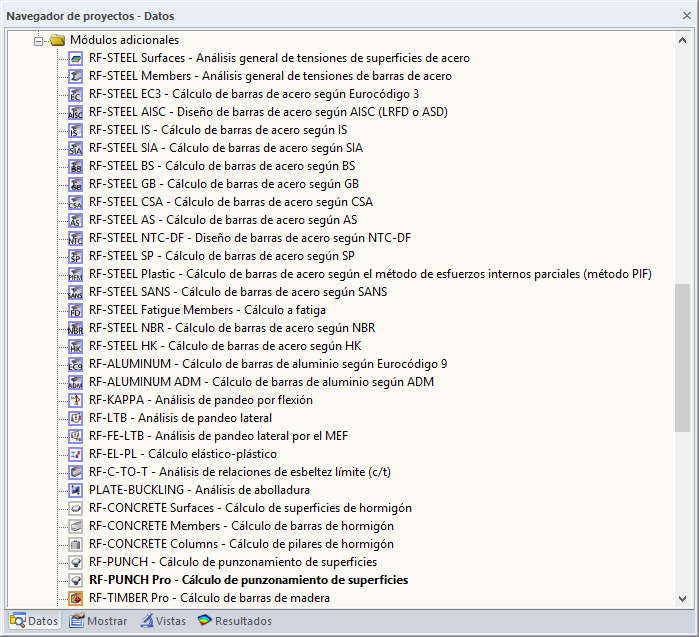Image resolution: width=699 pixels, height=637 pixels.
Task: Select bold RF-PUNCH Pro entry
Action: tap(249, 580)
